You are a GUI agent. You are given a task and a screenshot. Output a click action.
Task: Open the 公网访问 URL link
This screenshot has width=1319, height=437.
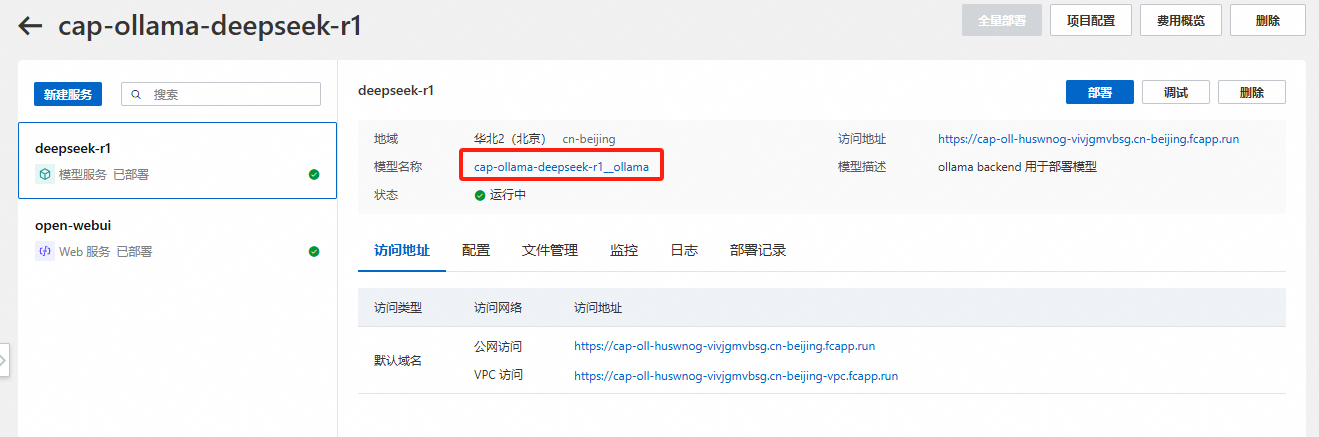tap(724, 347)
